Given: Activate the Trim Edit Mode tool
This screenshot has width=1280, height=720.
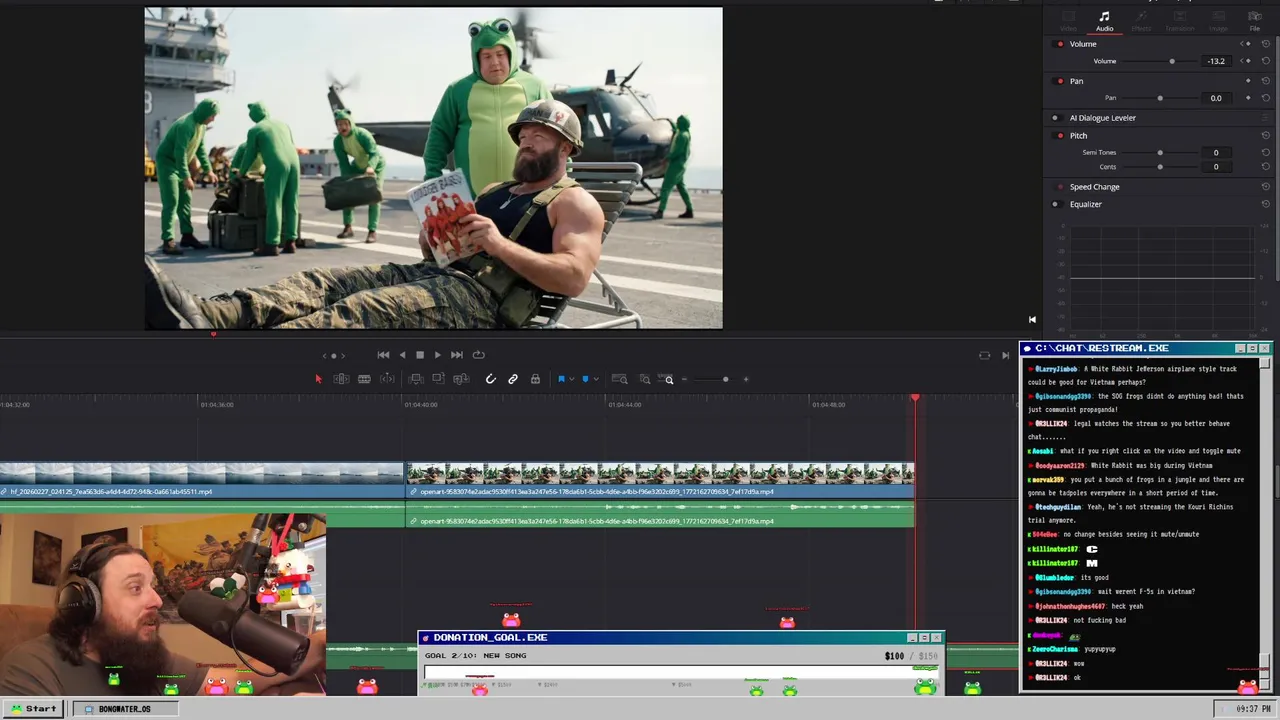Looking at the screenshot, I should (x=341, y=379).
